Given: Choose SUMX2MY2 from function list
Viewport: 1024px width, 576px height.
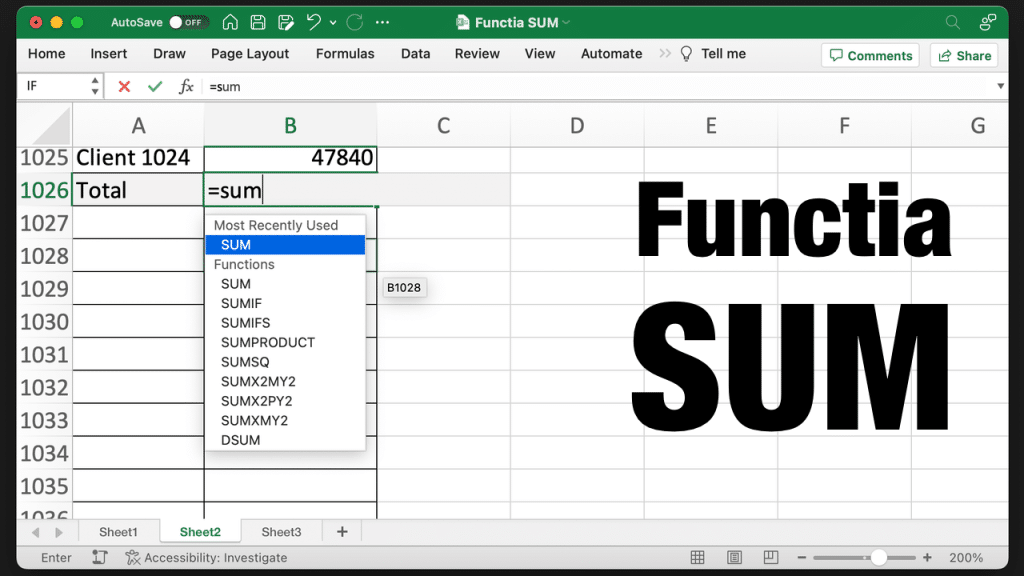Looking at the screenshot, I should (285, 382).
